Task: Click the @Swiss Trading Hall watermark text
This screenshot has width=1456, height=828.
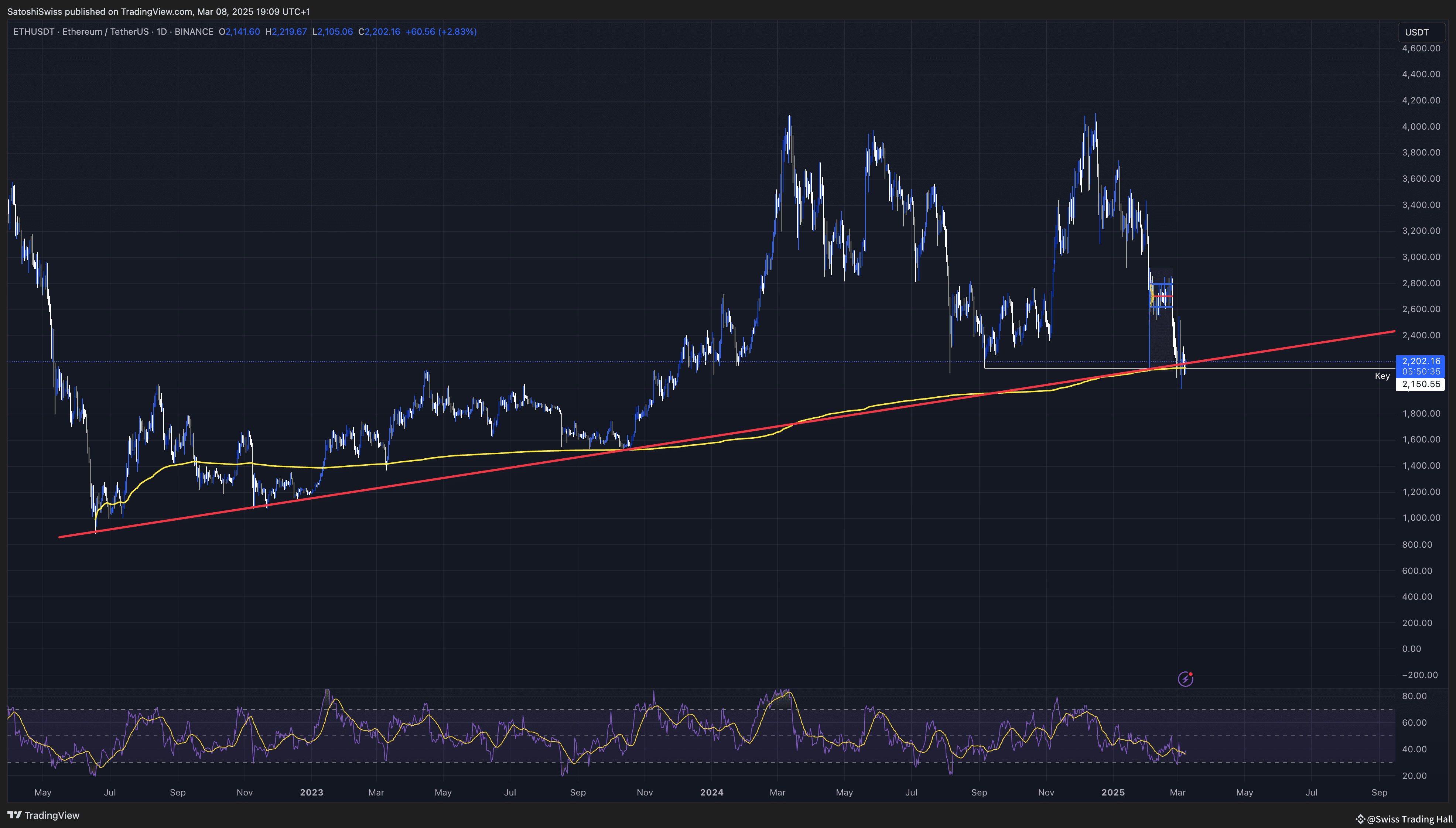Action: tap(1409, 819)
